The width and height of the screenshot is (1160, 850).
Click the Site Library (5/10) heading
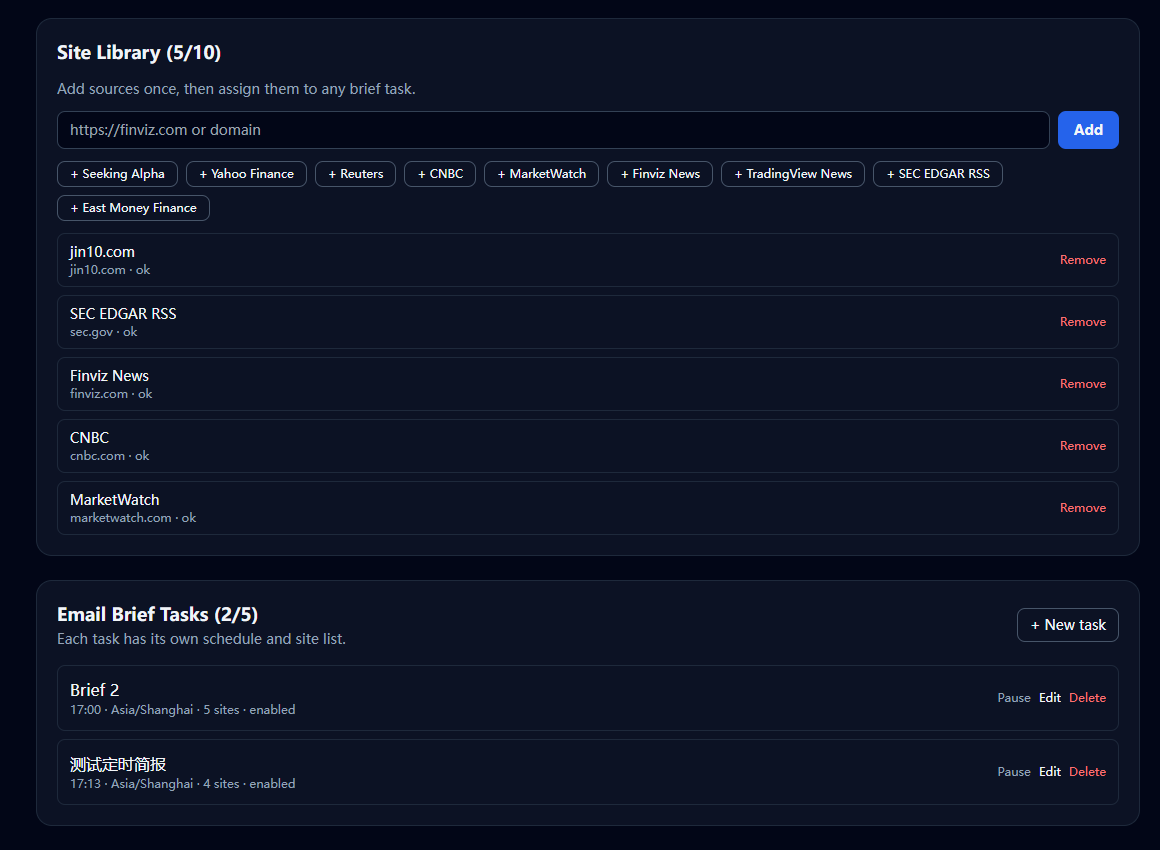139,53
